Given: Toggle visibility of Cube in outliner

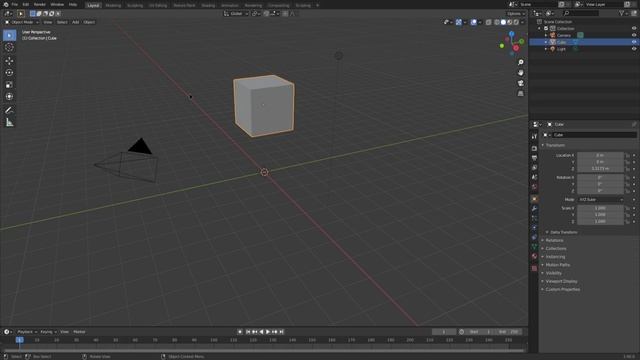Looking at the screenshot, I should (634, 42).
